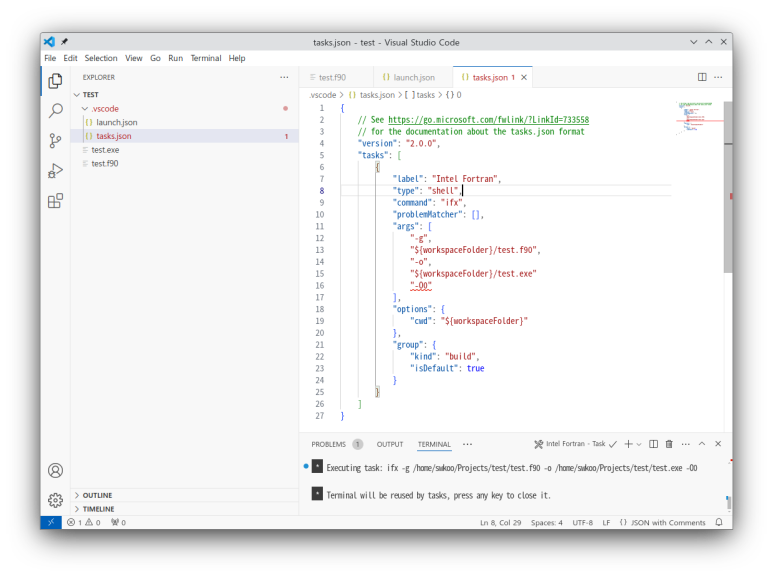Show the OUTPUT panel tab

pyautogui.click(x=390, y=444)
